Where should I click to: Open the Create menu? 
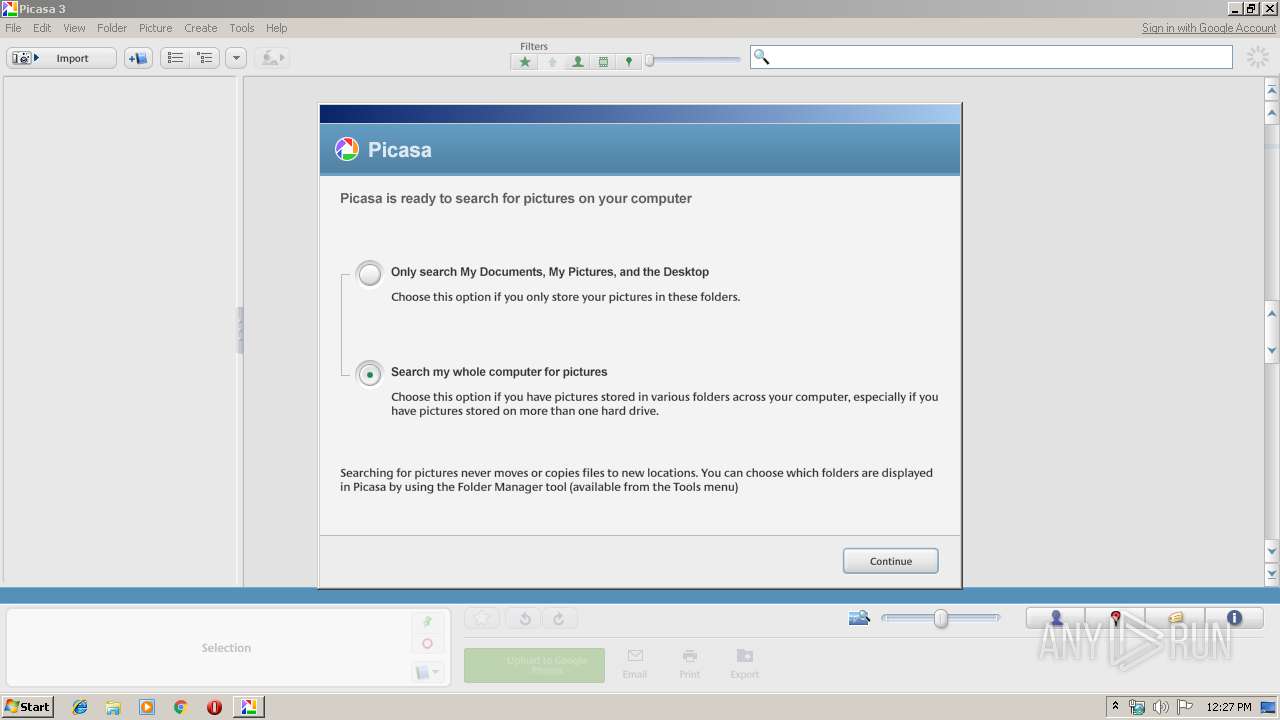(x=201, y=28)
